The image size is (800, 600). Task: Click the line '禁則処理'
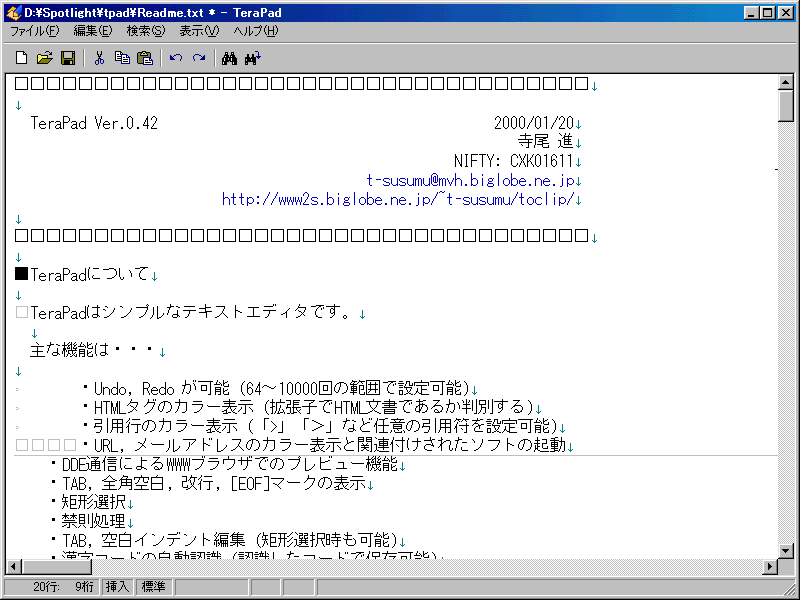pos(88,521)
